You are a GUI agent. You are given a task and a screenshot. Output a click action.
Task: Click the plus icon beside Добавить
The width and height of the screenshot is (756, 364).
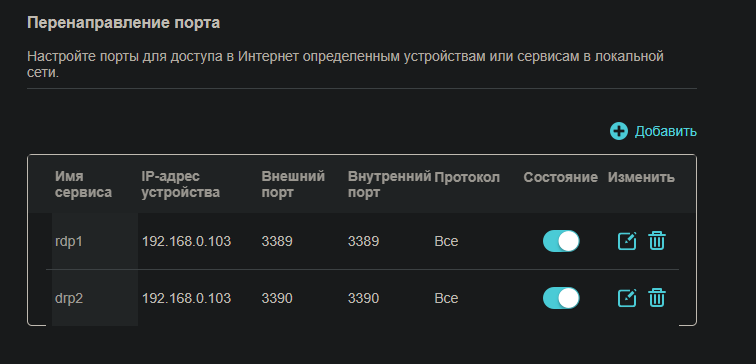click(619, 131)
